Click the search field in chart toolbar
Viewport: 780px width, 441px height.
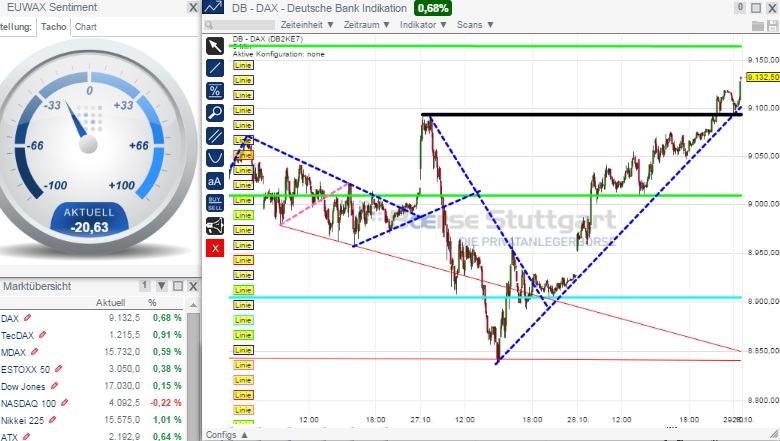(240, 25)
